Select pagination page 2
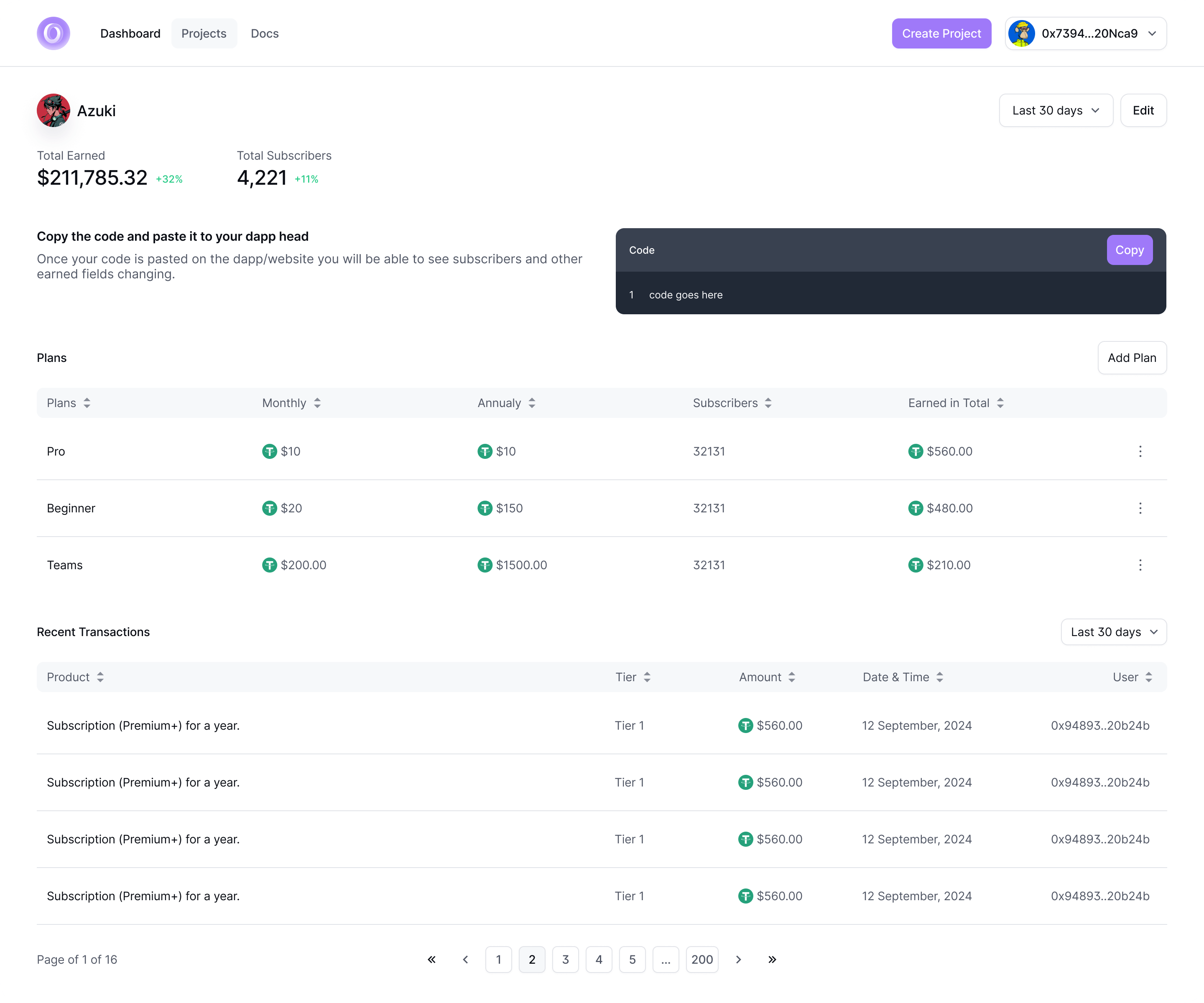The height and width of the screenshot is (1003, 1204). click(x=532, y=960)
